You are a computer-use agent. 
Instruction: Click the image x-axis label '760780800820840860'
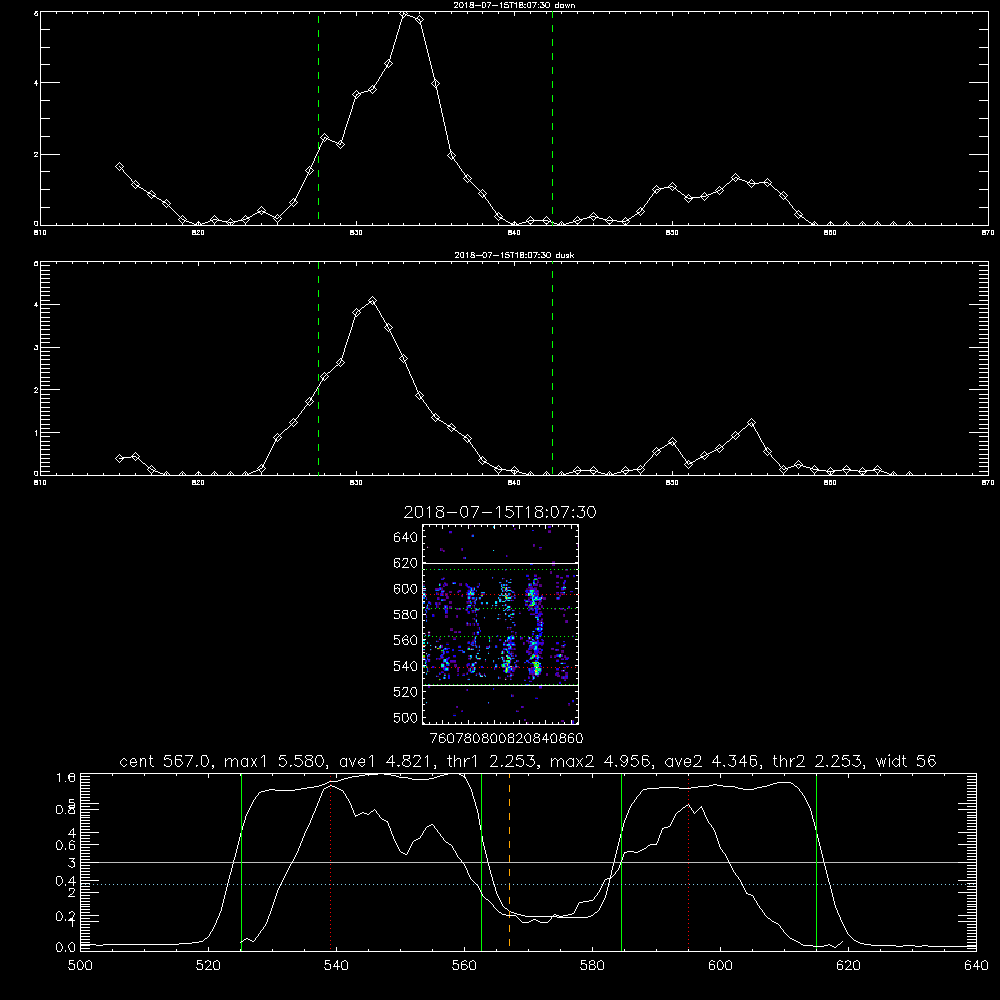click(507, 739)
